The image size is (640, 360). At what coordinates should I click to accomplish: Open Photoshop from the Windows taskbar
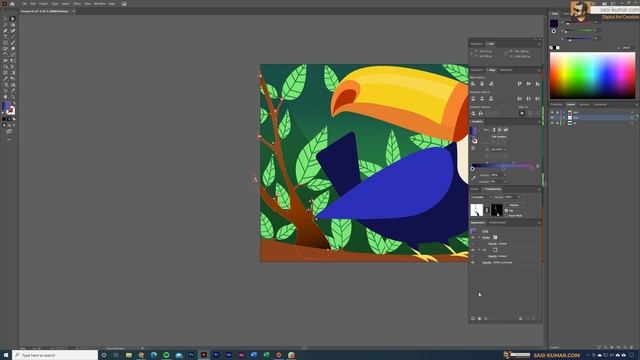pos(191,355)
